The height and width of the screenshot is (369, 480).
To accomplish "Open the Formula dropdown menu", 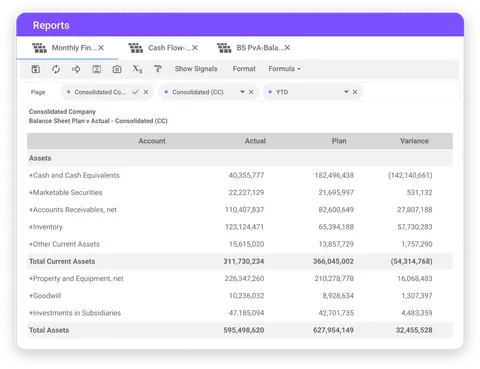I will (x=284, y=69).
